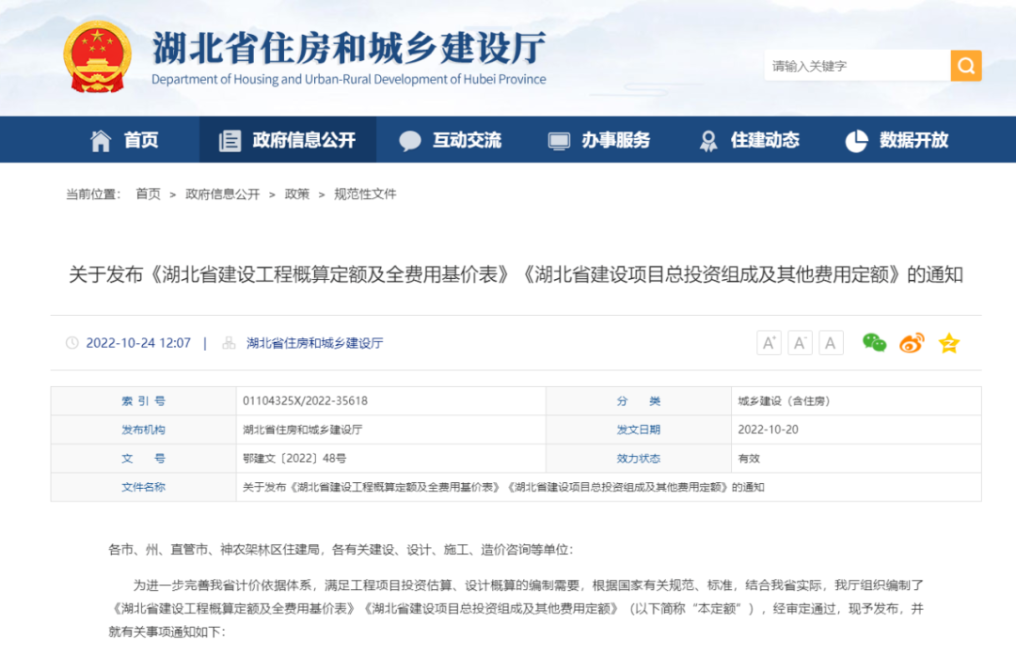Image resolution: width=1034 pixels, height=655 pixels.
Task: Increase font size with A+ button
Action: pyautogui.click(x=768, y=343)
